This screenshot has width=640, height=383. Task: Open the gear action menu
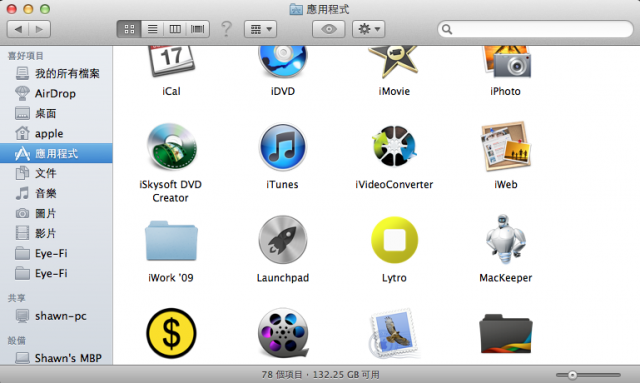coord(369,29)
